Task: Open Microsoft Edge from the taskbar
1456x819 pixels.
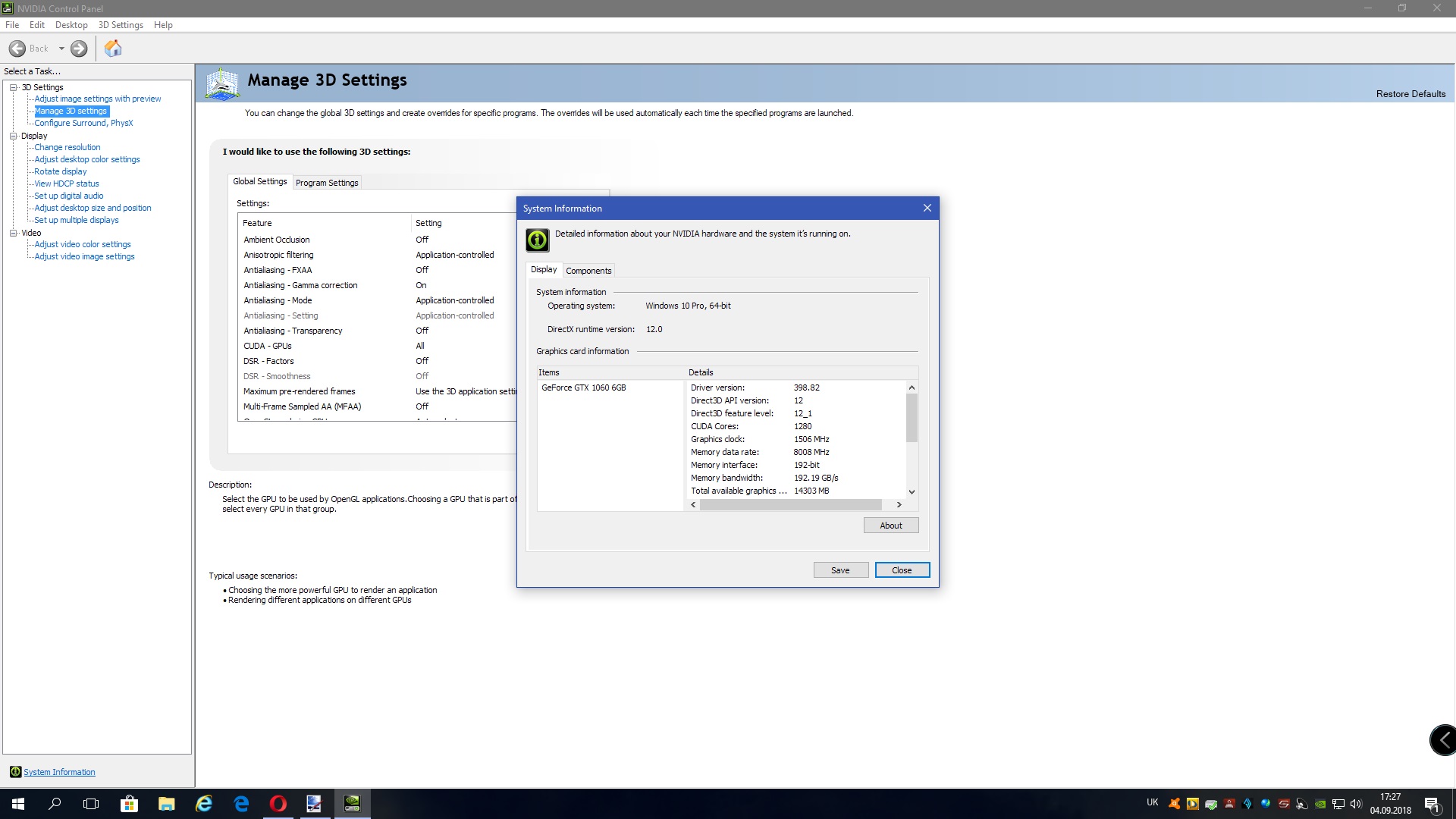Action: pyautogui.click(x=241, y=804)
